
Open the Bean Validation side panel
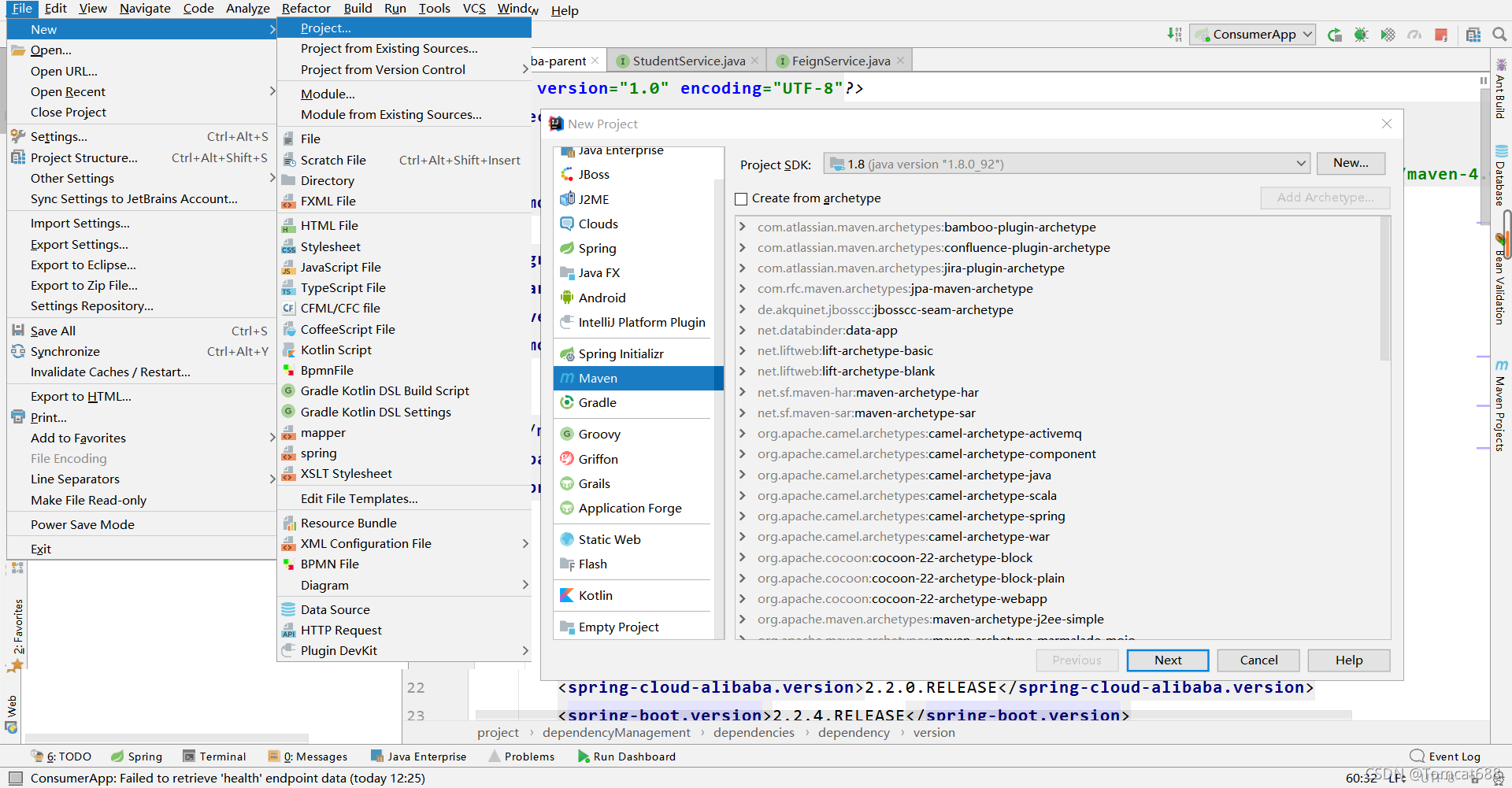click(1501, 279)
